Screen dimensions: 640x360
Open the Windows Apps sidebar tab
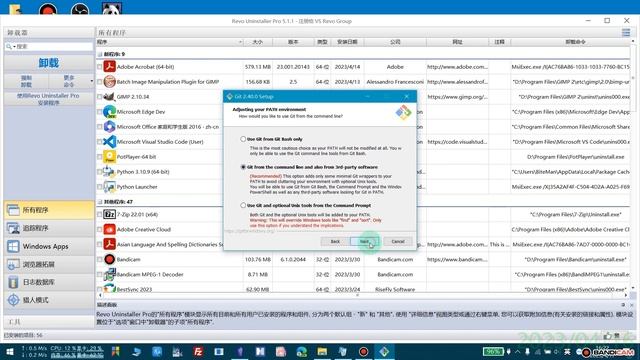click(x=49, y=246)
